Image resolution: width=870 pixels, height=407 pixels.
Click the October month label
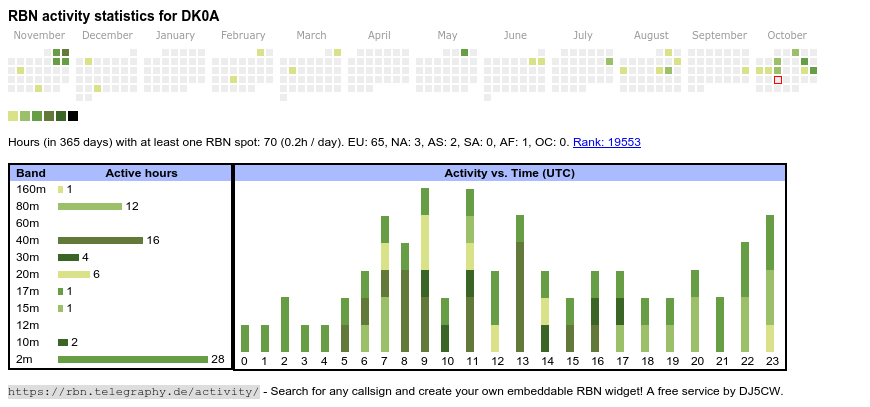click(x=787, y=36)
